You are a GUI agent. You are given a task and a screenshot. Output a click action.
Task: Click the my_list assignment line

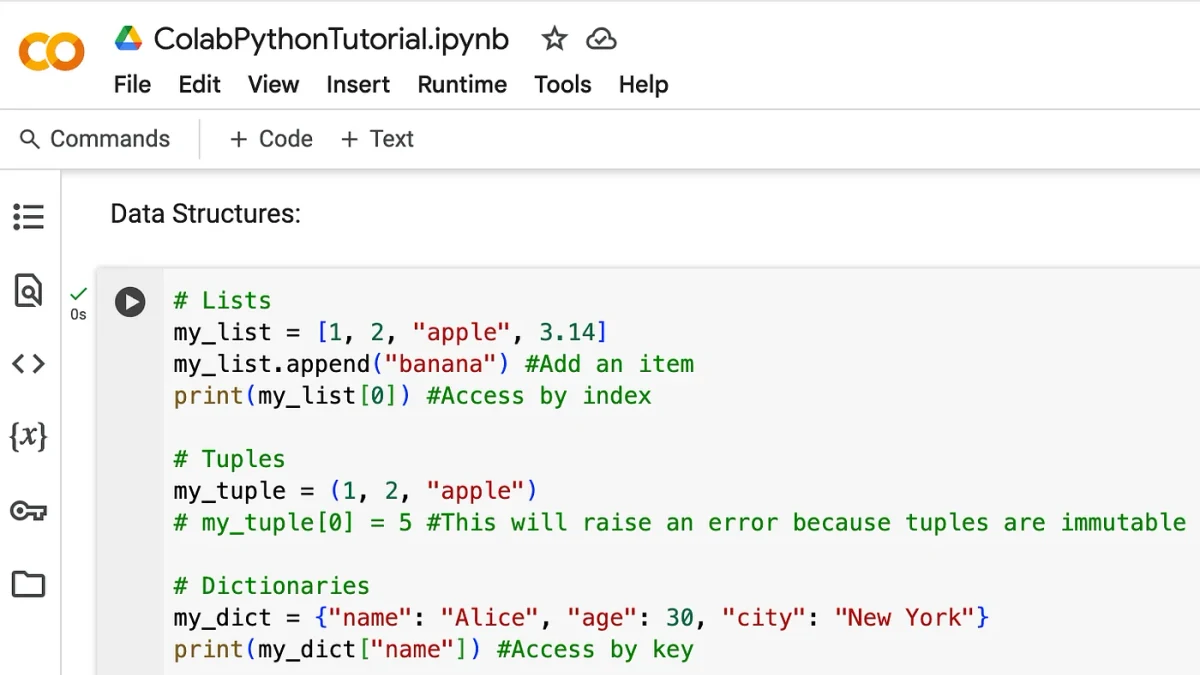click(390, 332)
